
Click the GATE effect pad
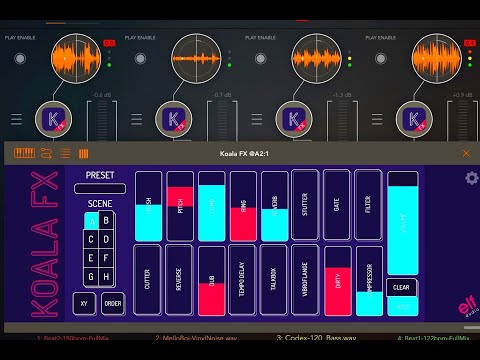[337, 205]
